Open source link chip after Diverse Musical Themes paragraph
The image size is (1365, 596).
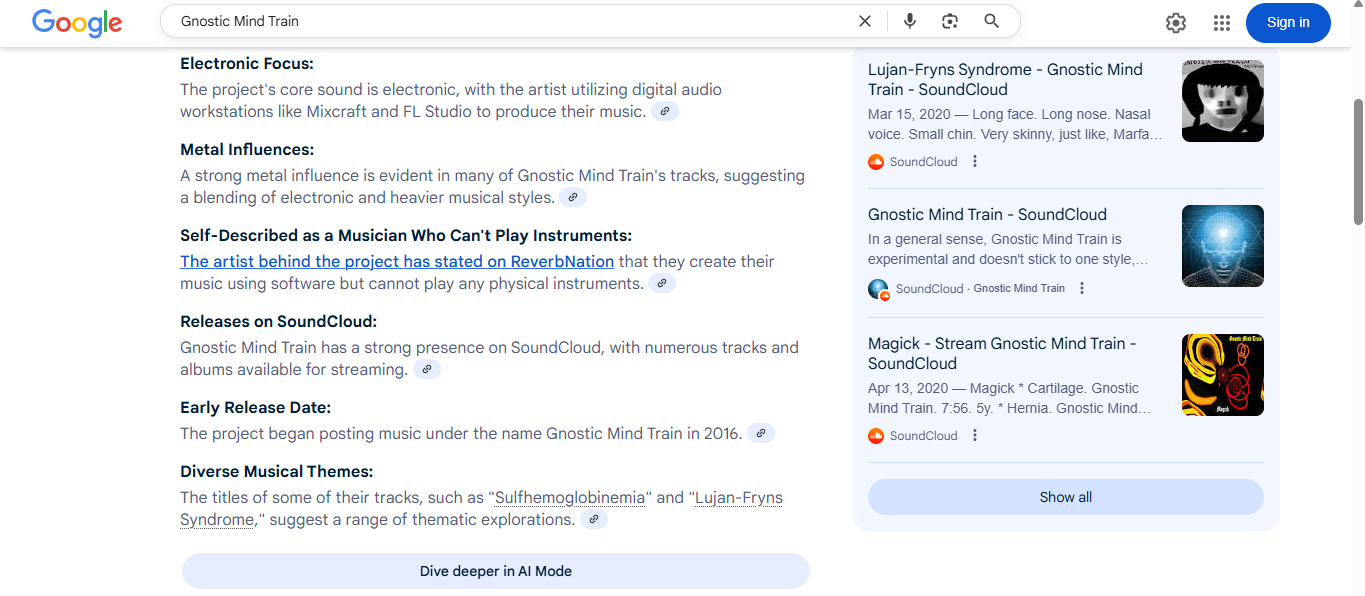tap(594, 519)
